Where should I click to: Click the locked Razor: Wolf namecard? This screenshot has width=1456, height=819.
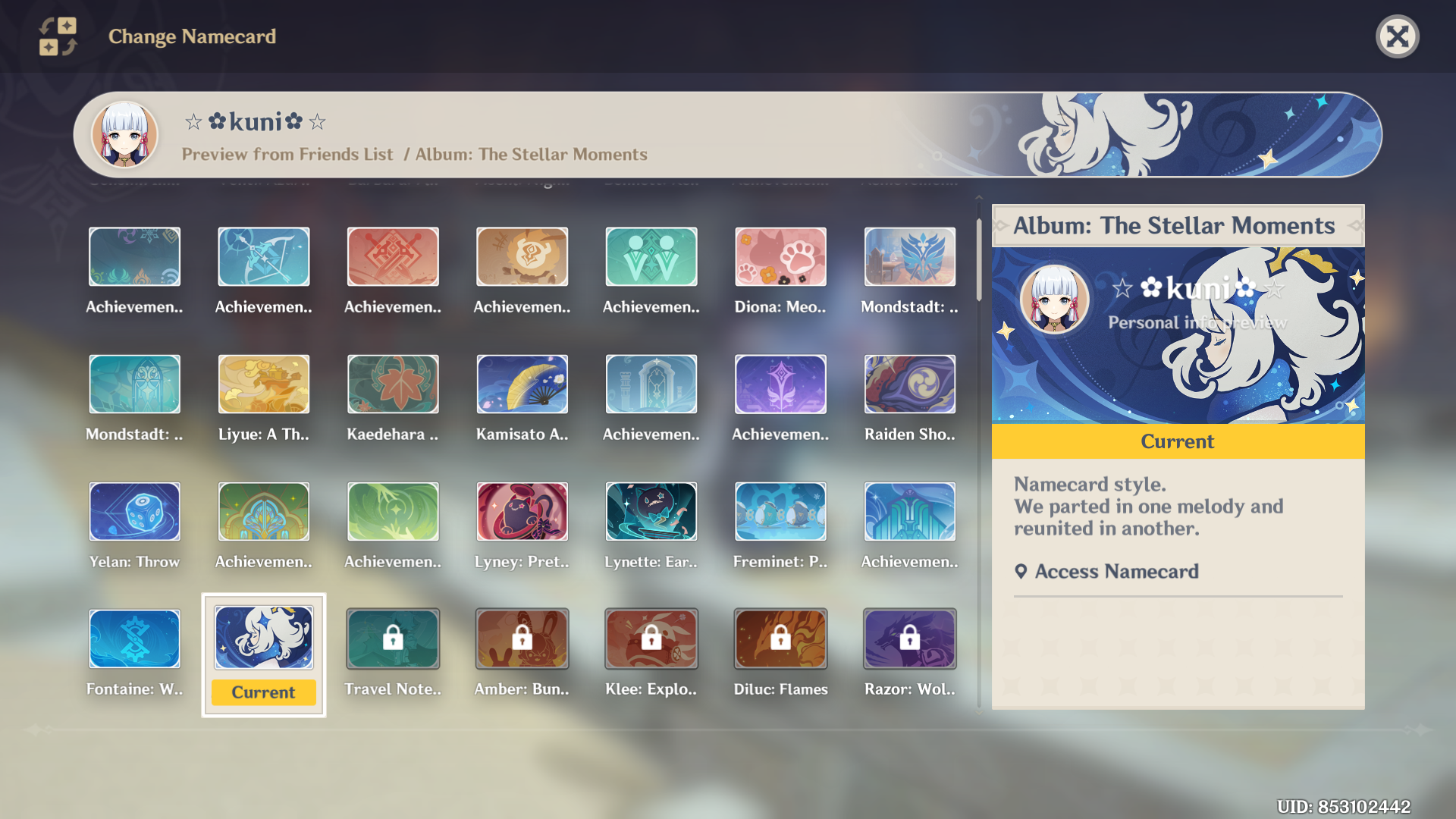(909, 639)
